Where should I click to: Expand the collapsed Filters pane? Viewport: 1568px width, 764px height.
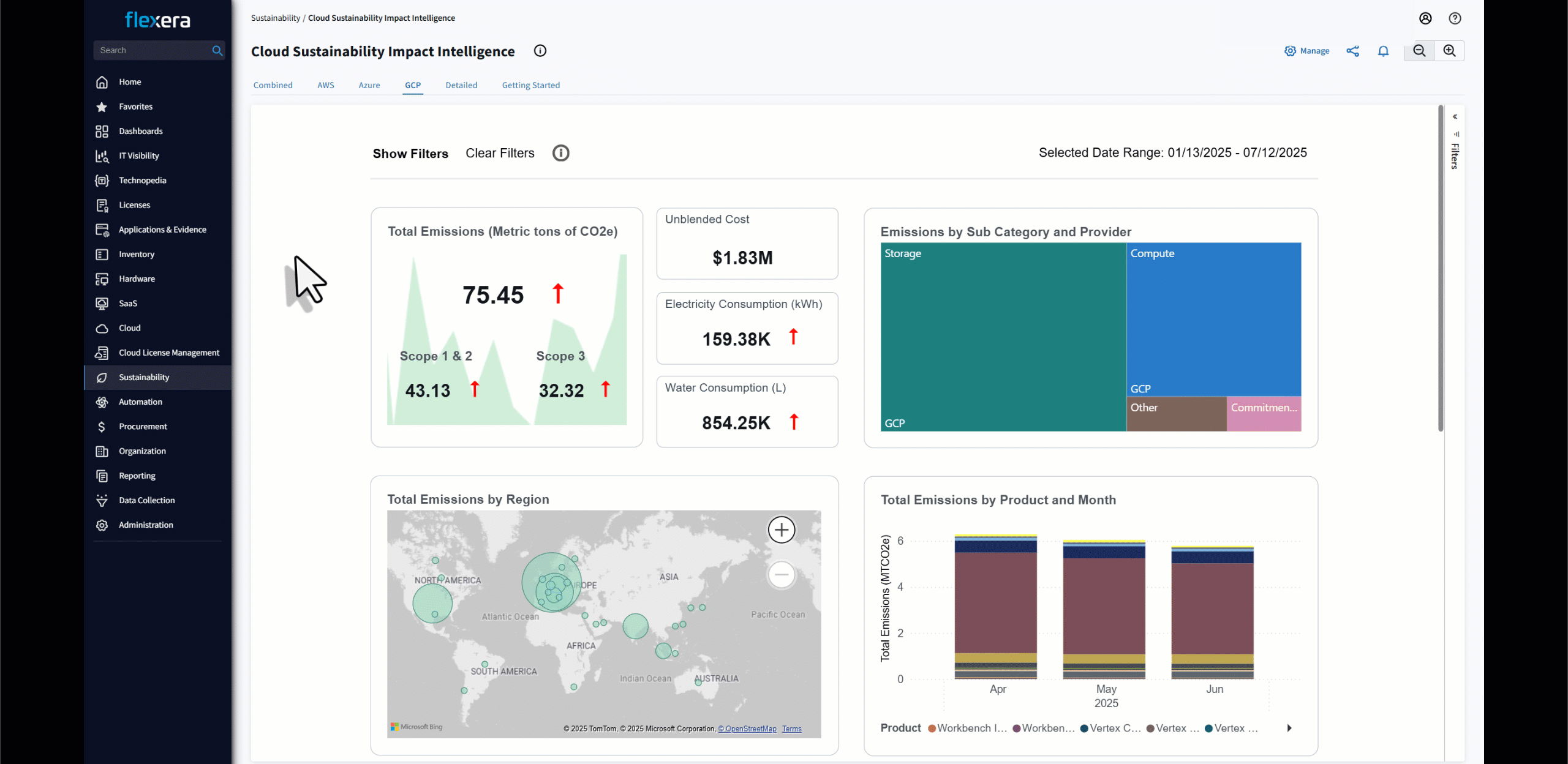(1455, 117)
